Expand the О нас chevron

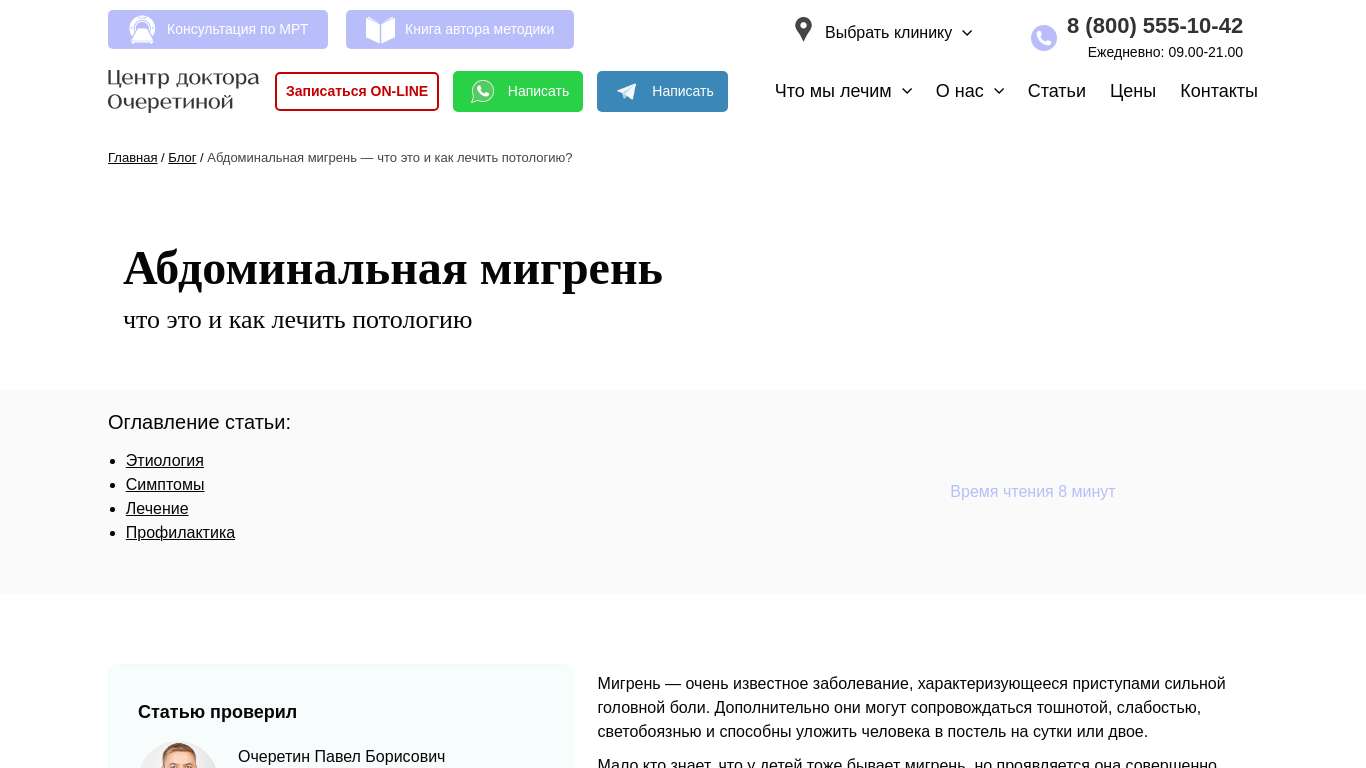tap(998, 91)
